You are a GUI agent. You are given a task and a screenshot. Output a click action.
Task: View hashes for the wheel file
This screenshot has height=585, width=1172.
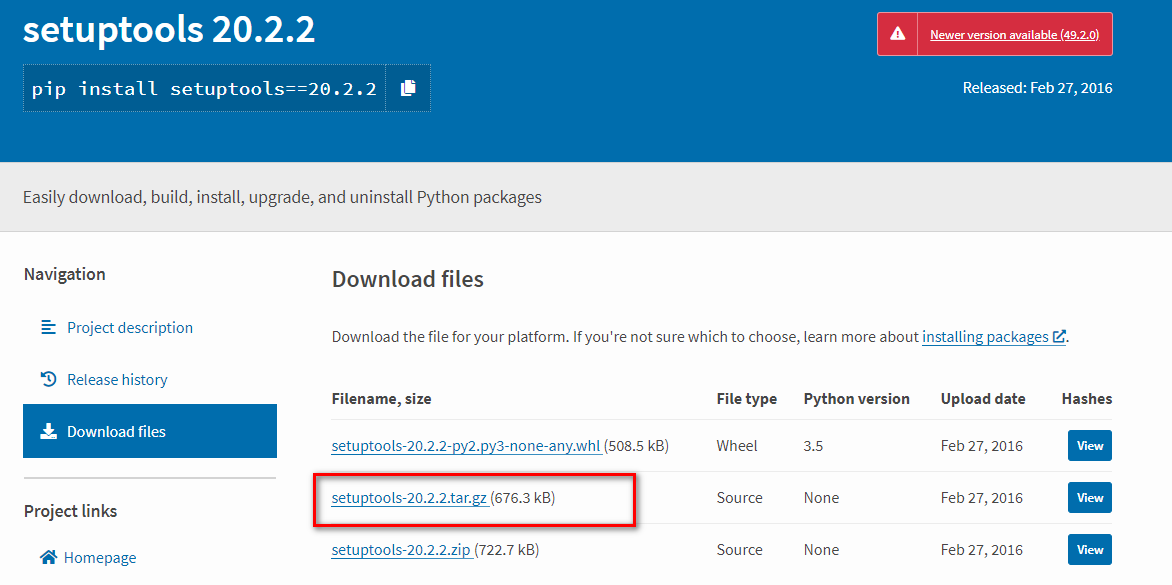pos(1090,446)
